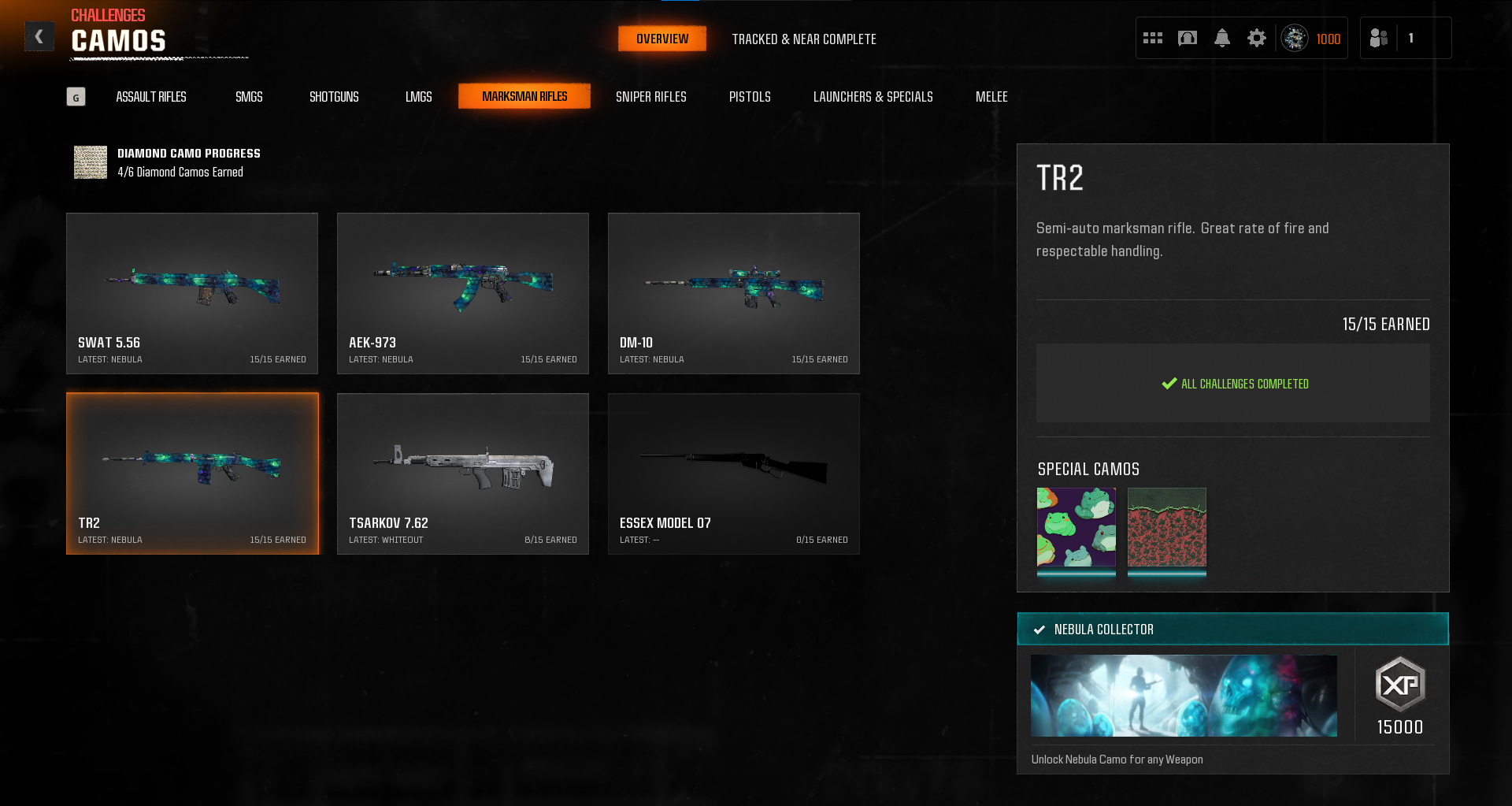The image size is (1512, 806).
Task: Select Marksman Rifles category
Action: coord(524,96)
